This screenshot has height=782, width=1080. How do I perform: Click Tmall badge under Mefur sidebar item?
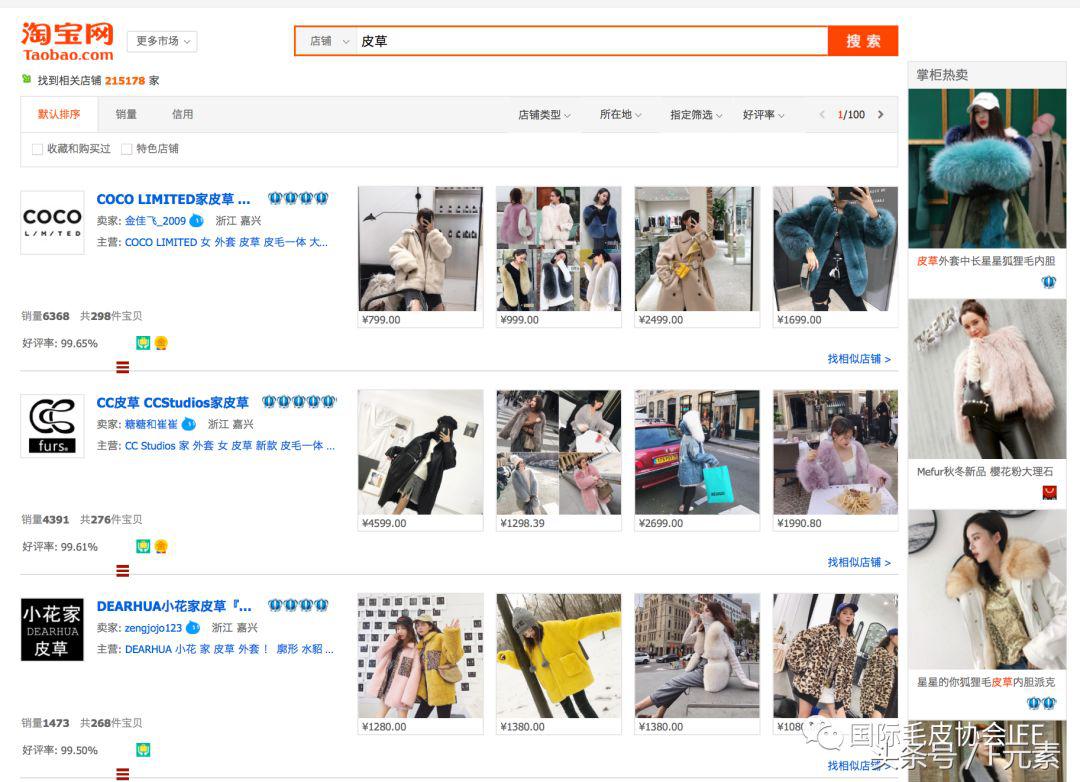1049,492
